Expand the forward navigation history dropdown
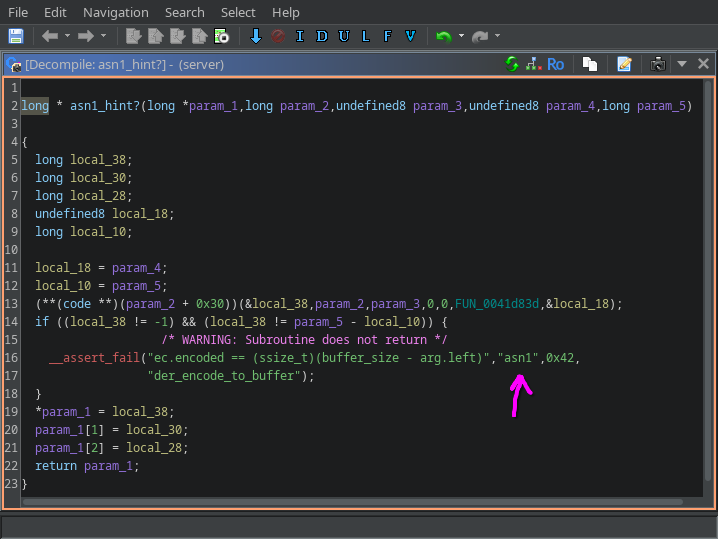718x539 pixels. (x=103, y=36)
